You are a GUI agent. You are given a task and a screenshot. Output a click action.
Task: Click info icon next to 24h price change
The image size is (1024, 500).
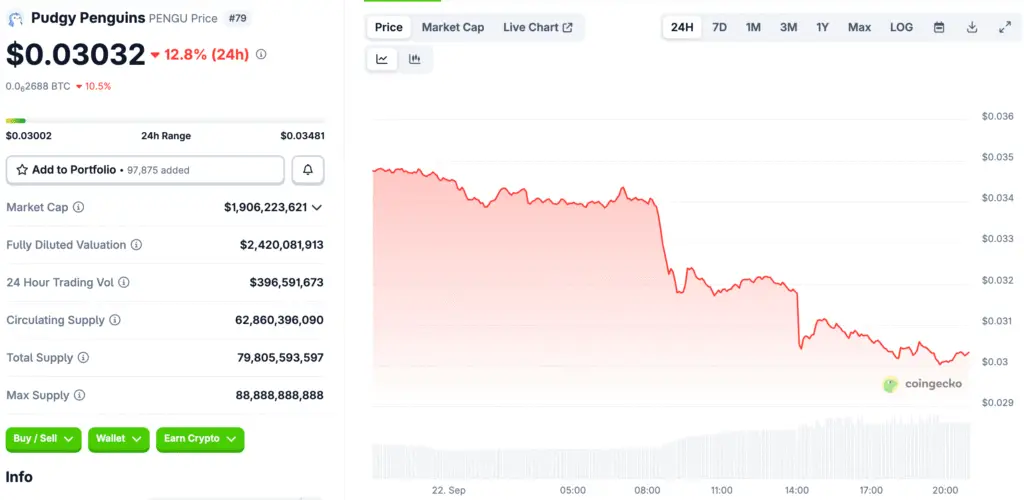point(261,55)
